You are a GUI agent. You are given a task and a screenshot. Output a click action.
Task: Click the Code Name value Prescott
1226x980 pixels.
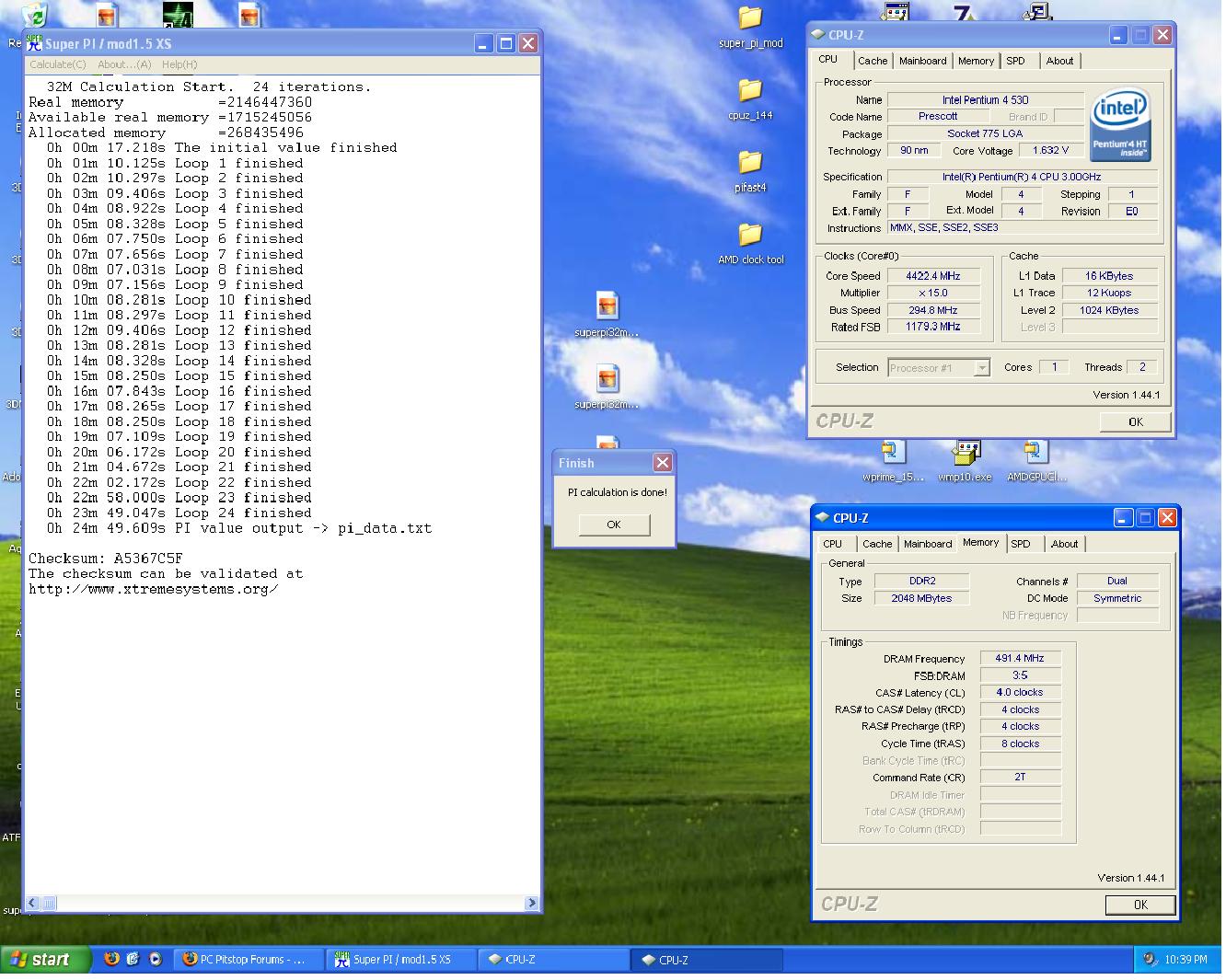tap(938, 116)
